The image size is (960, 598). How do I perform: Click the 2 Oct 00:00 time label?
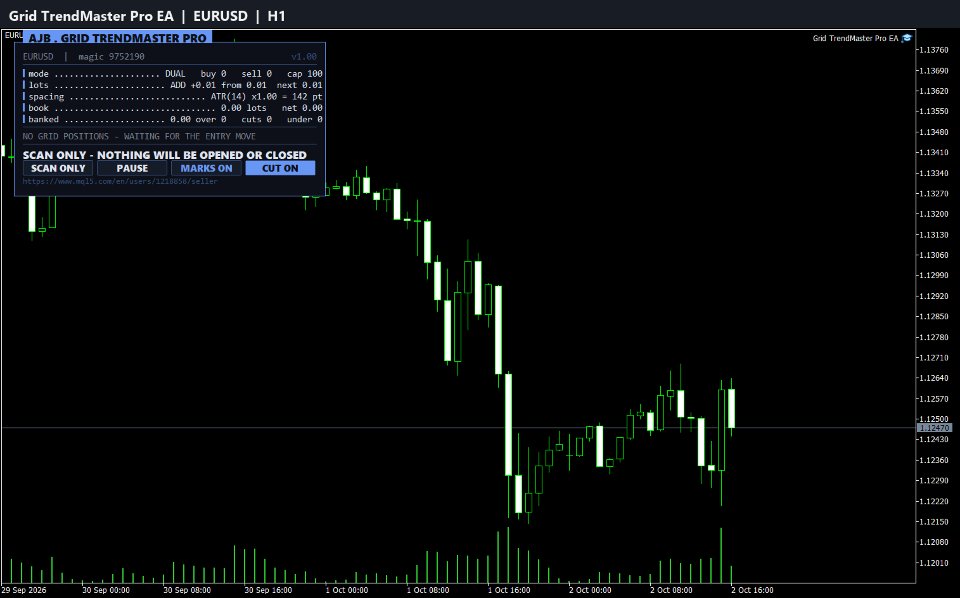click(590, 590)
